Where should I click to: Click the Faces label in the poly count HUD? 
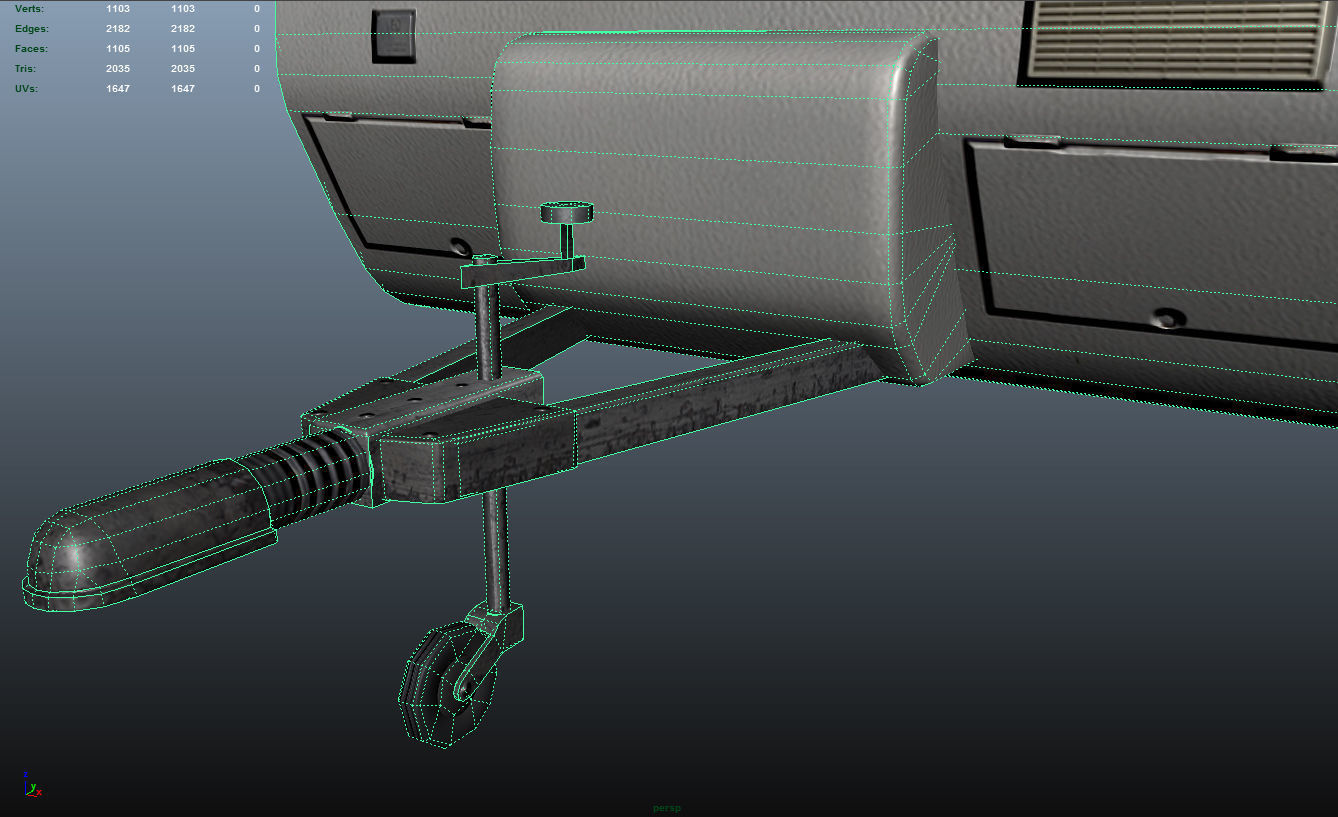pyautogui.click(x=31, y=49)
